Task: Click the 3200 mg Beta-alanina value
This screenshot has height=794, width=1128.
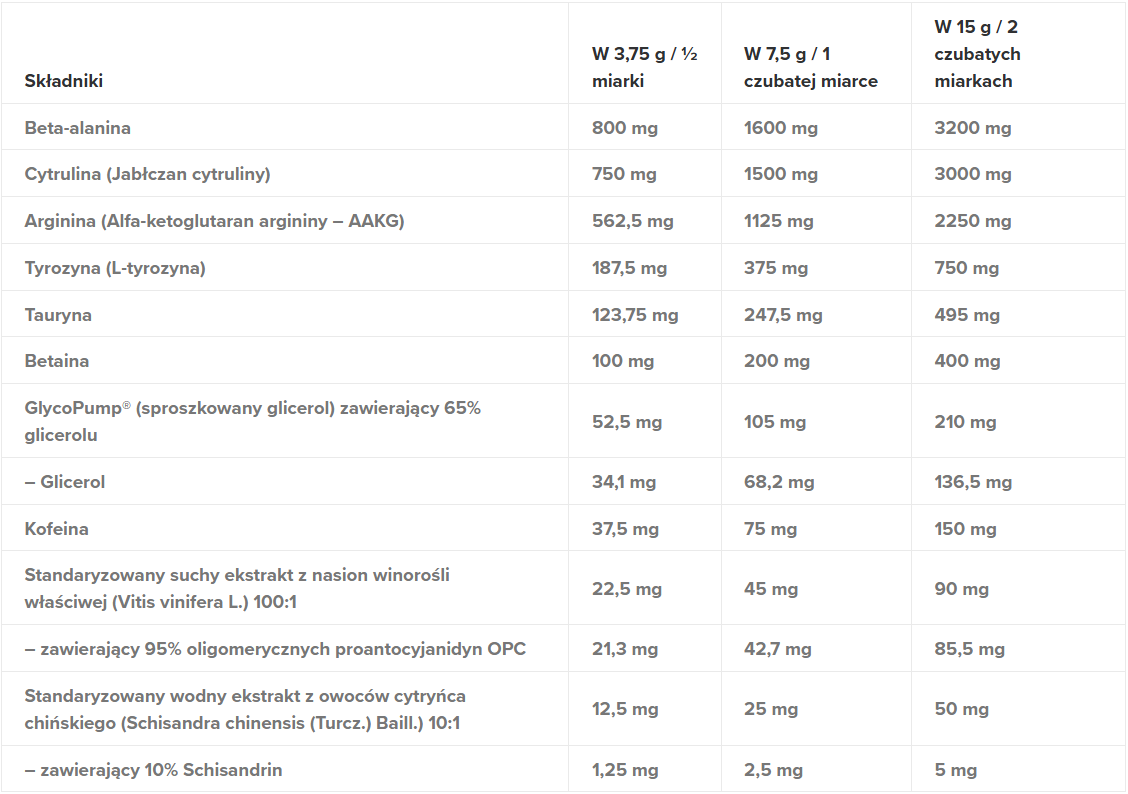Action: pos(972,128)
